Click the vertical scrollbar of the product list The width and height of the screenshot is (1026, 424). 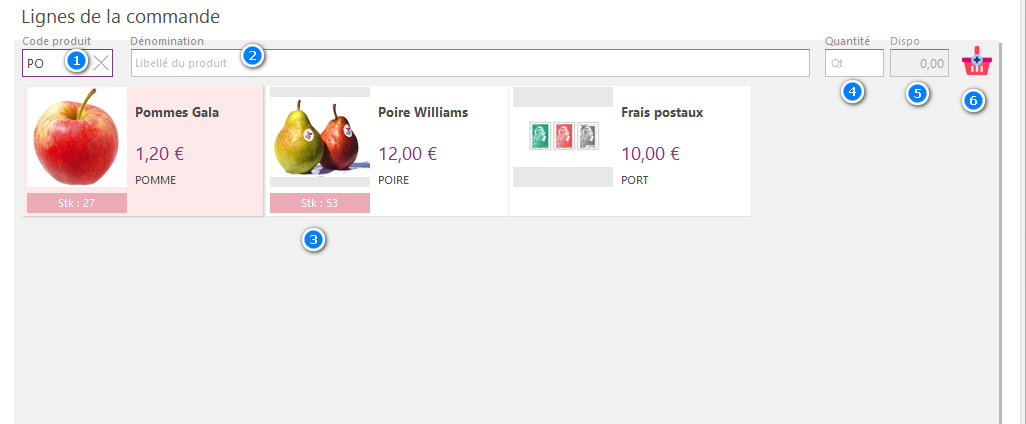[1001, 250]
